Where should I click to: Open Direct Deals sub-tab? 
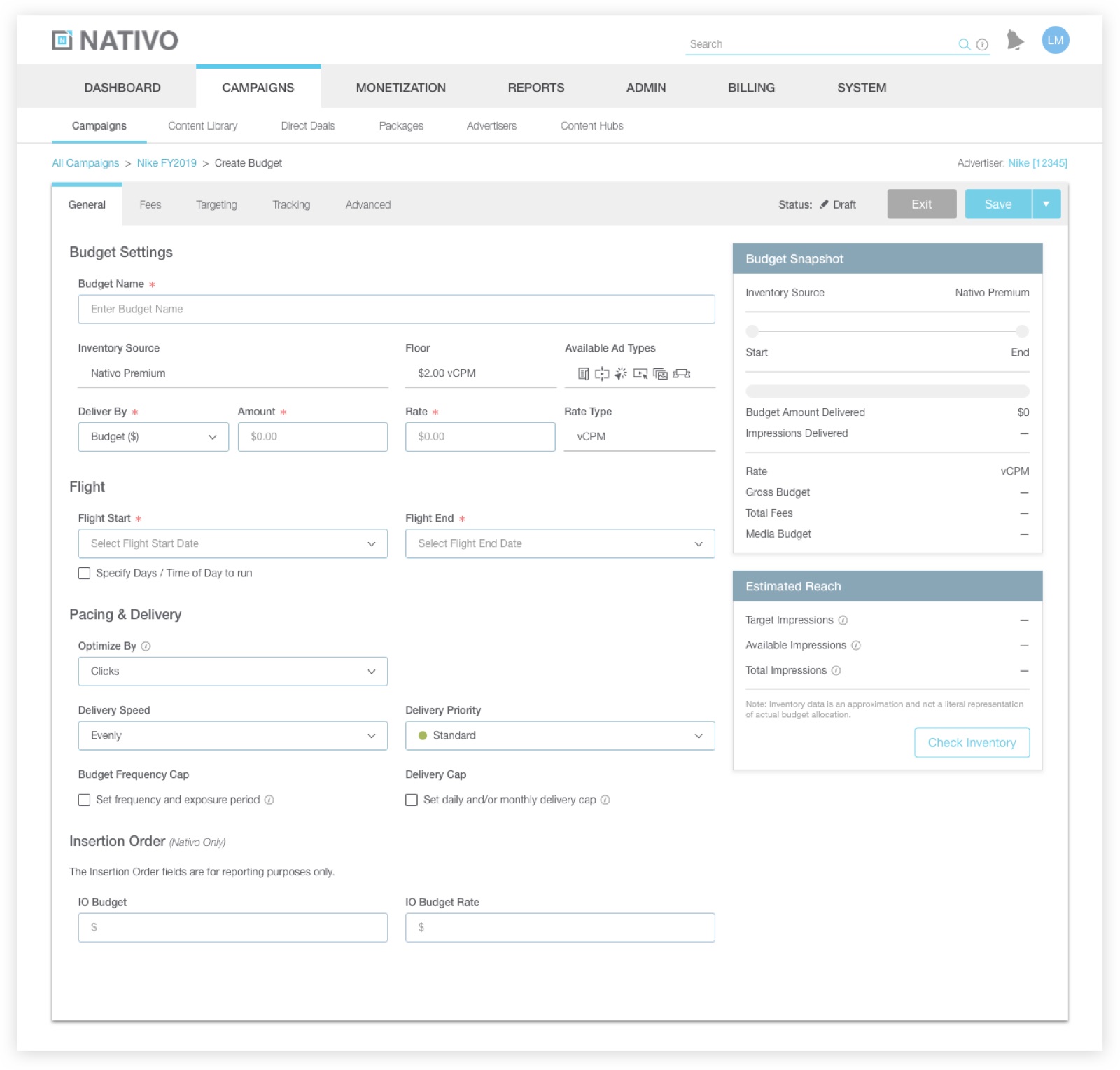[308, 126]
